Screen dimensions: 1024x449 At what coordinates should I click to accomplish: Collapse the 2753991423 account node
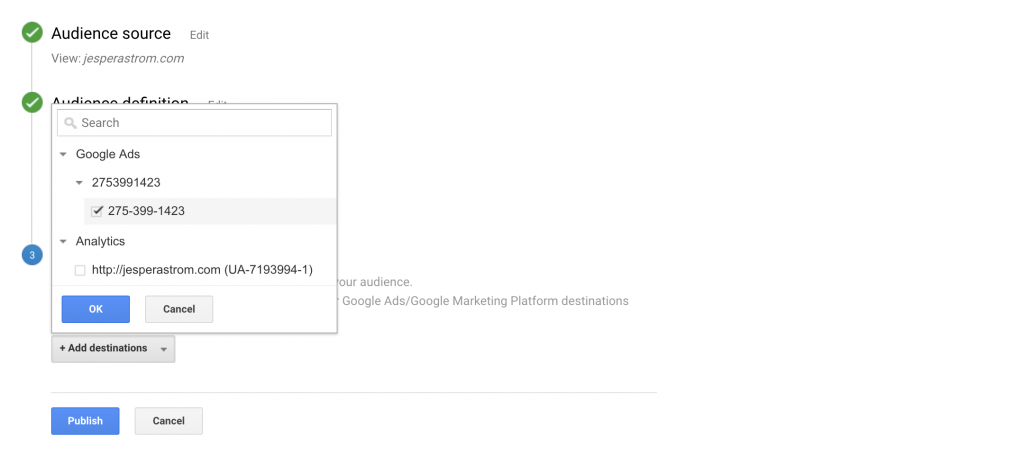[x=79, y=183]
